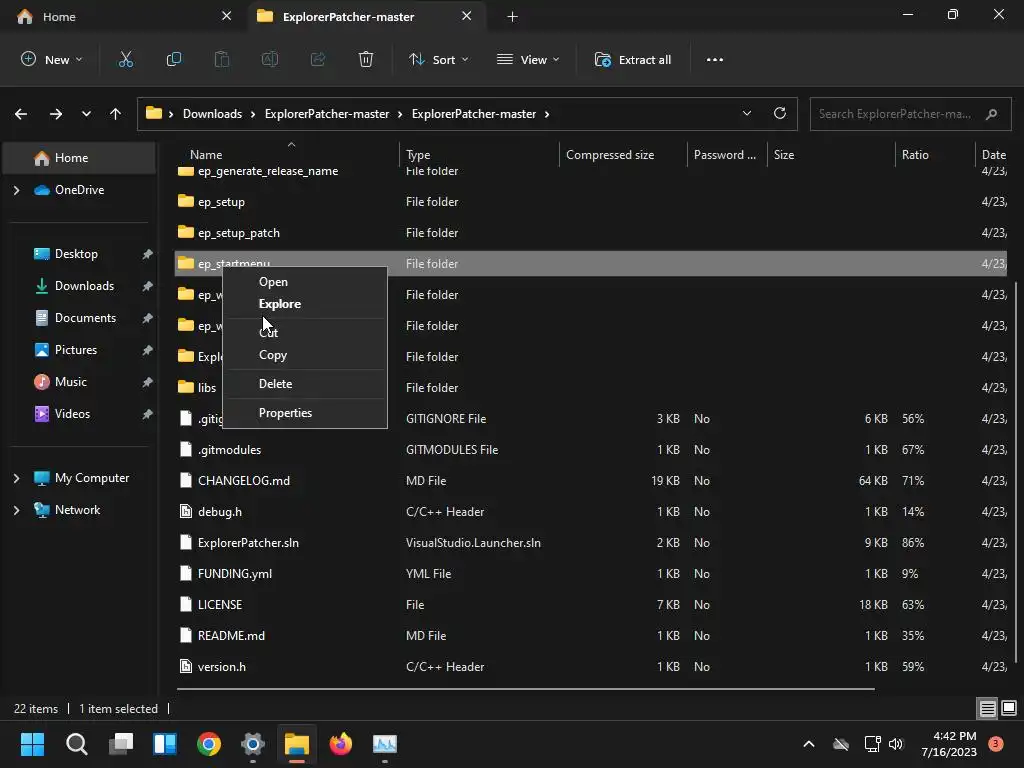
Task: Click the Delete trash icon in toolbar
Action: [x=366, y=59]
